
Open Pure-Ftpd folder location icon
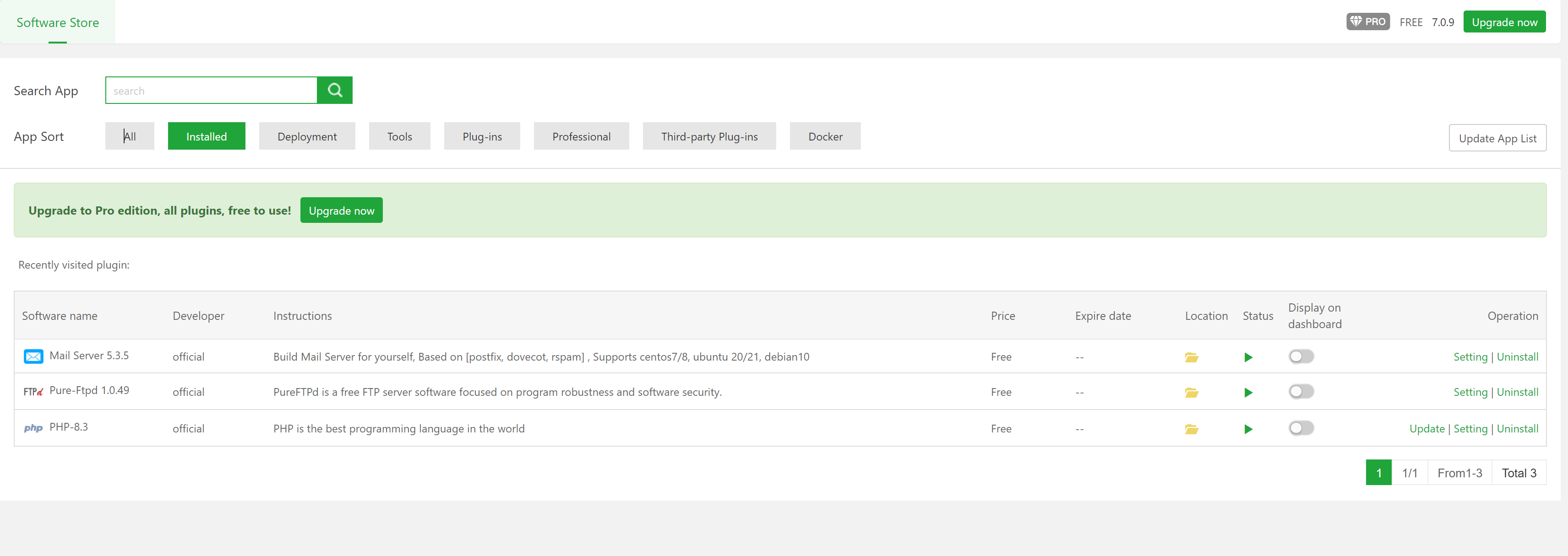tap(1191, 392)
